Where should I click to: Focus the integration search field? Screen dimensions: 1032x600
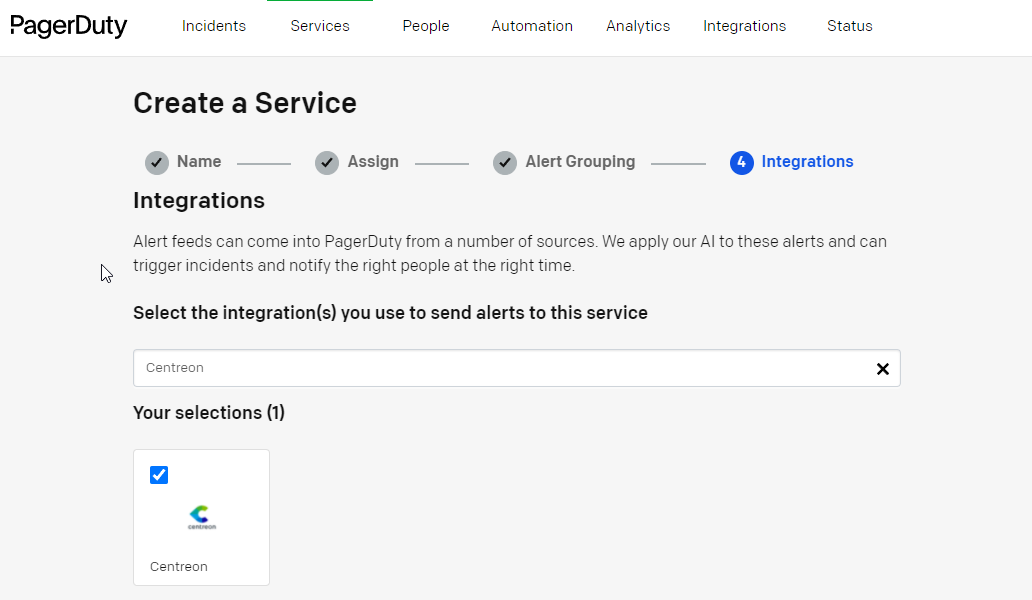[x=517, y=368]
